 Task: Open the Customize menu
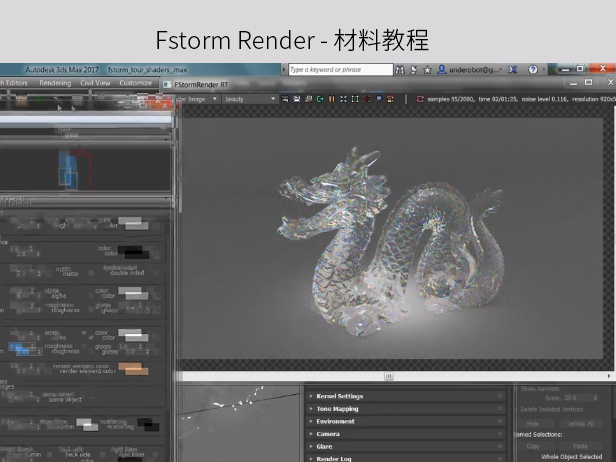(x=136, y=83)
